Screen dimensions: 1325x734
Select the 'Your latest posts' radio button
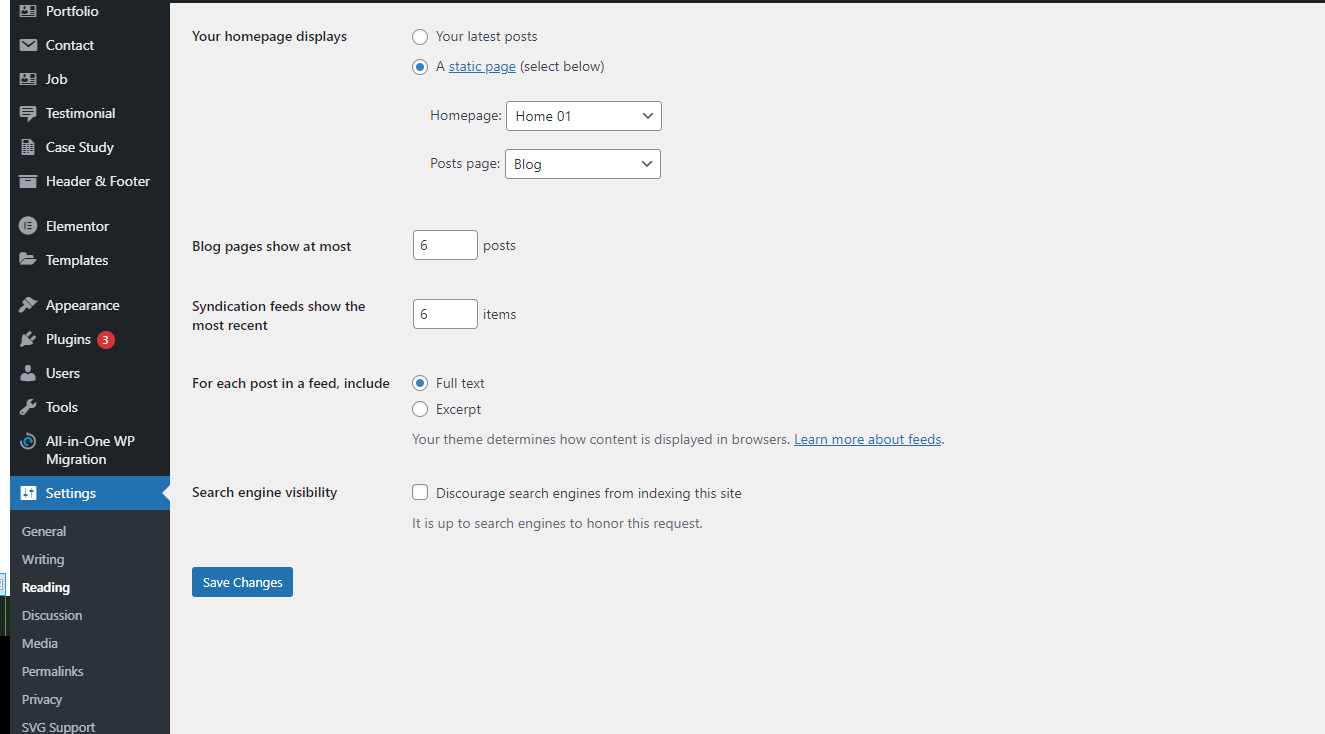click(420, 37)
